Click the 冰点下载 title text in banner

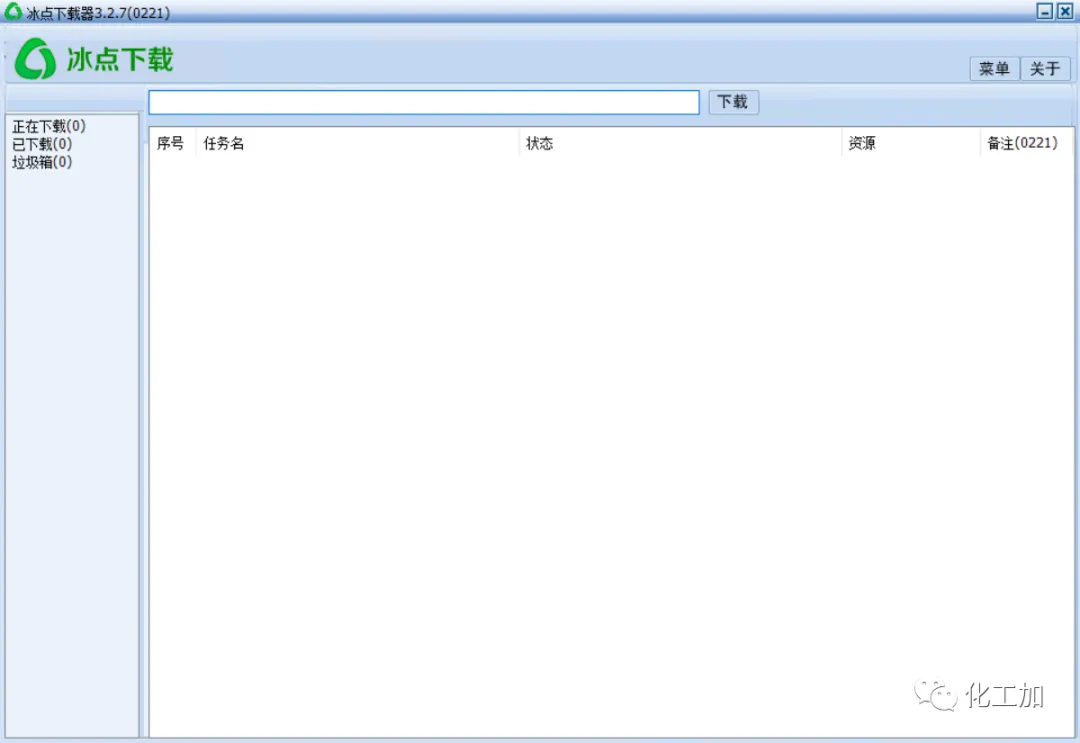click(120, 59)
